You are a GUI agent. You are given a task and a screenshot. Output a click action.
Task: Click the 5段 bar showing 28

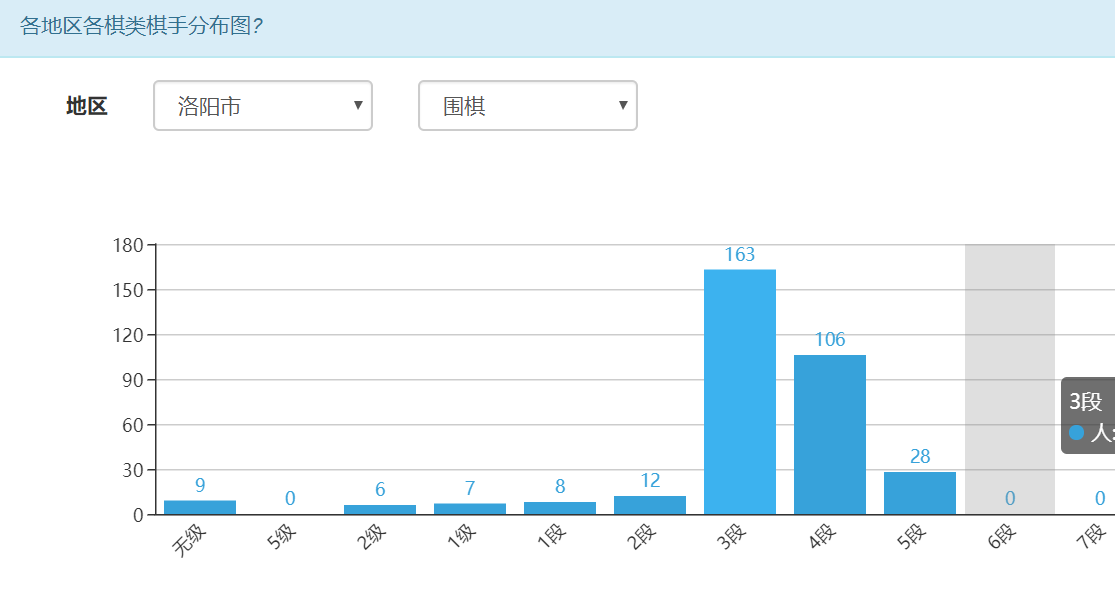[919, 493]
